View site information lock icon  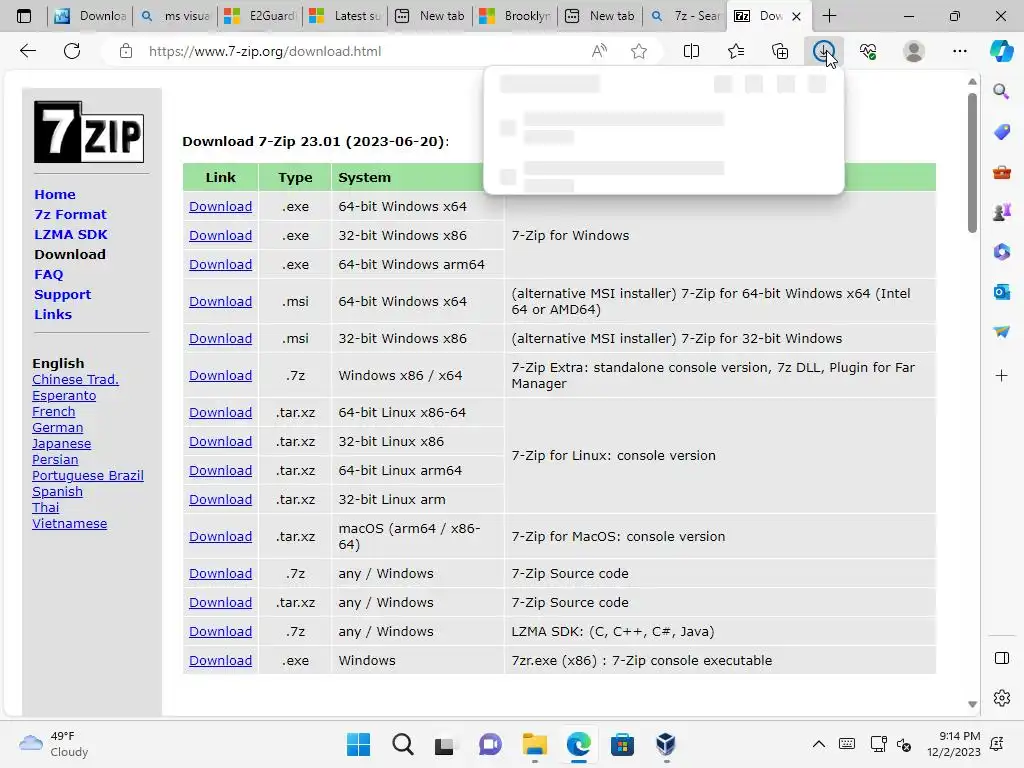tap(125, 51)
